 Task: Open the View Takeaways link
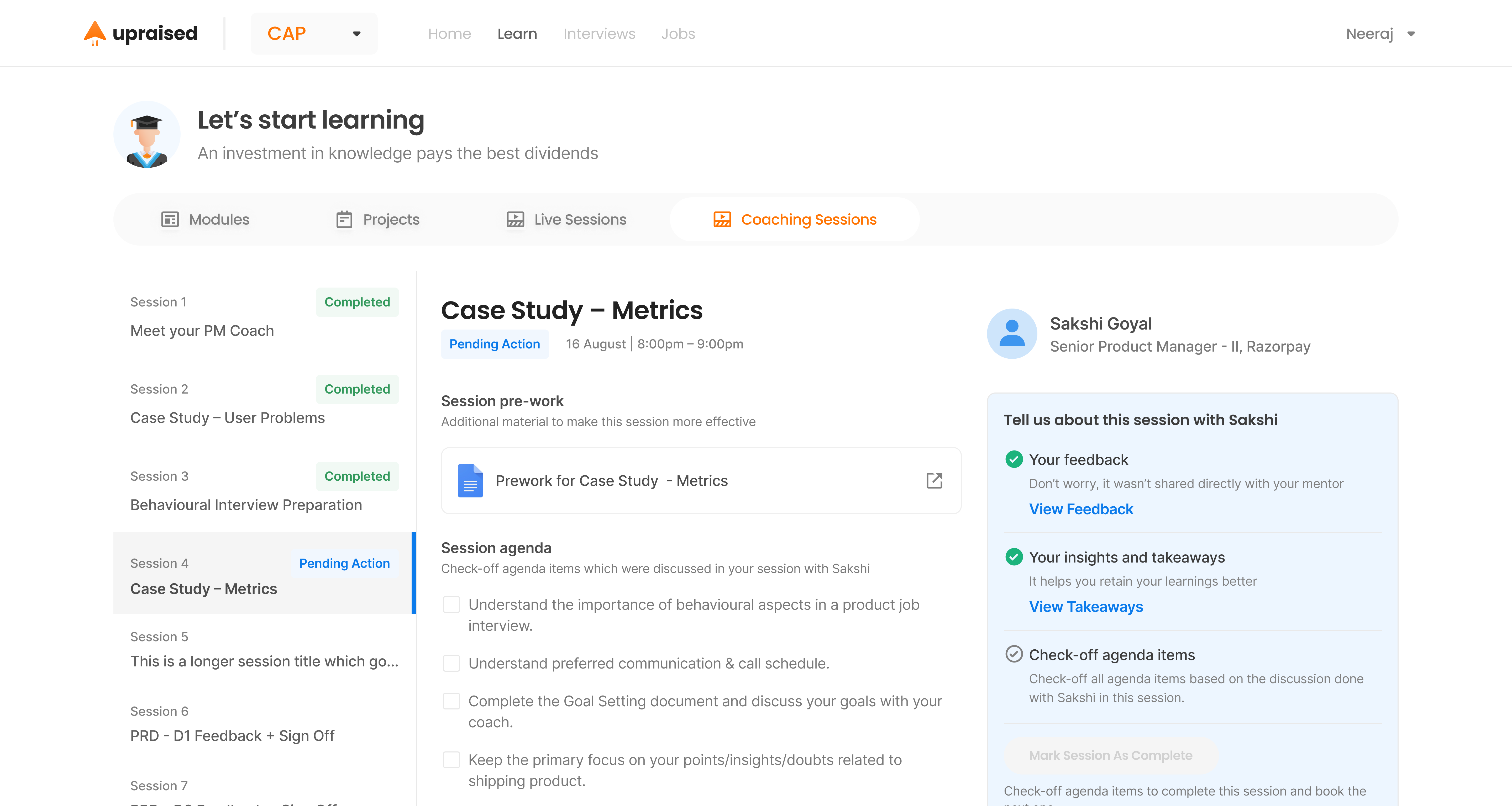pyautogui.click(x=1086, y=607)
